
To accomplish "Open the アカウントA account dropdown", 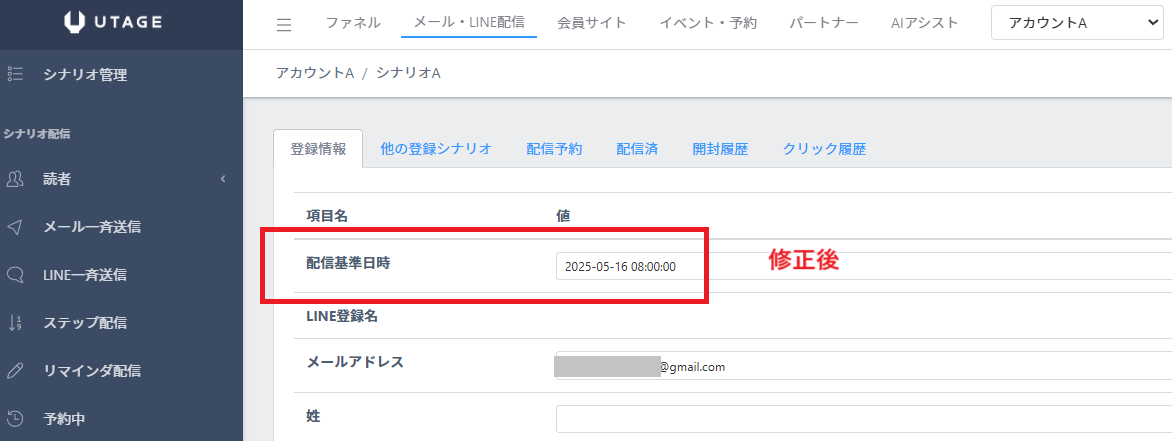I will pos(1077,23).
